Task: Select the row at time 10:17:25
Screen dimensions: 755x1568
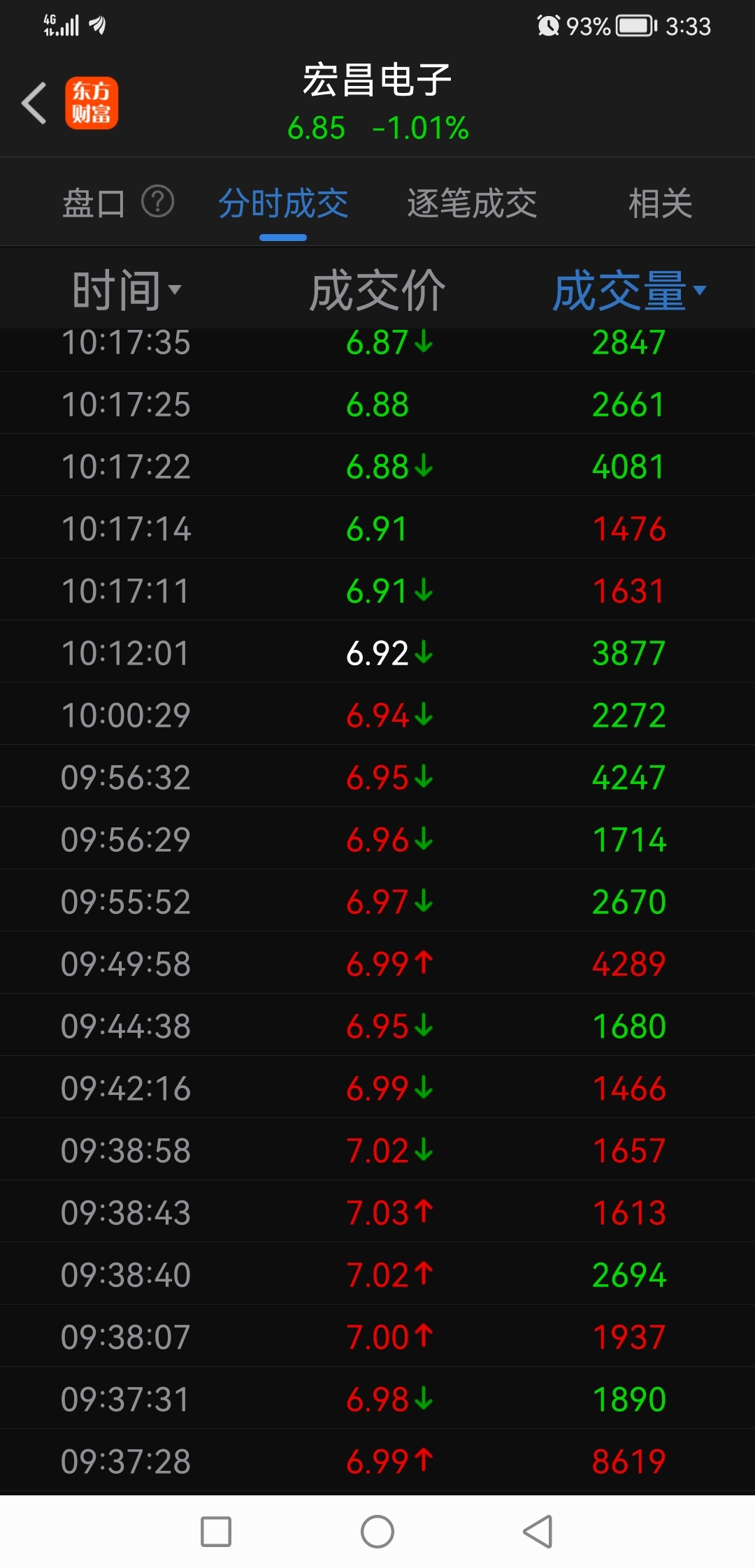Action: [377, 404]
